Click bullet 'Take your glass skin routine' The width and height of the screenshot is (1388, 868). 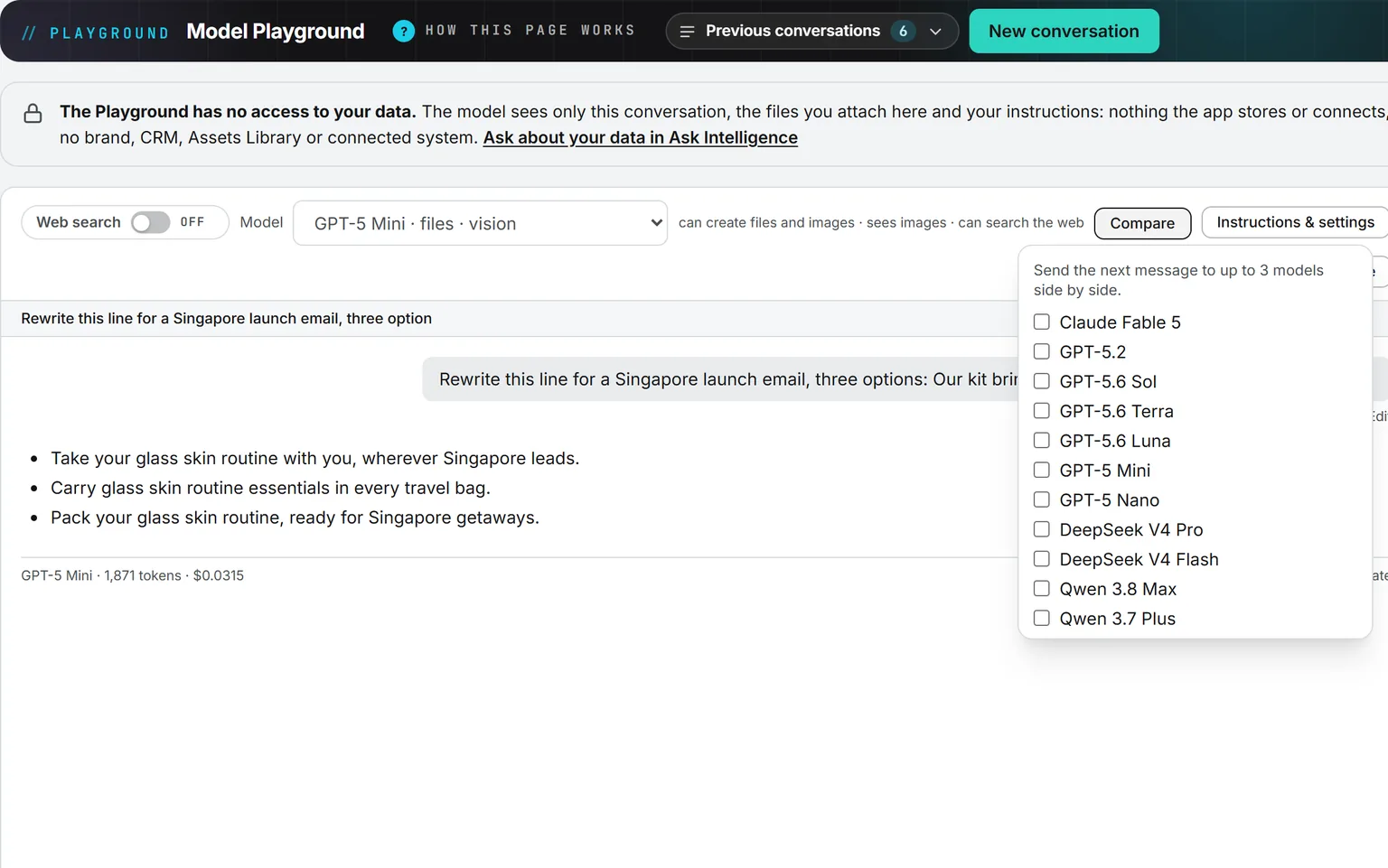314,459
